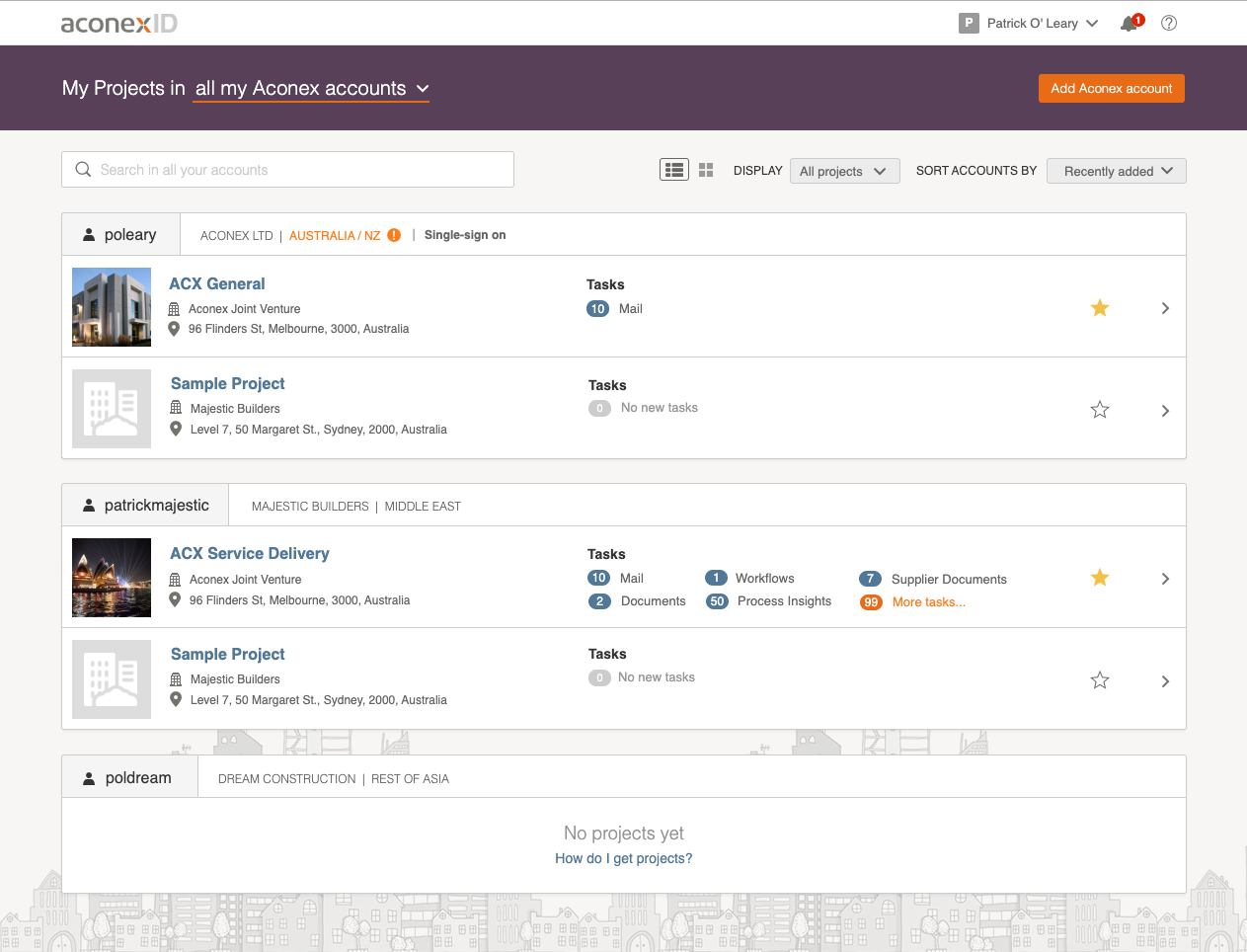Unstar the ACX General project
The height and width of the screenshot is (952, 1247).
tap(1100, 308)
